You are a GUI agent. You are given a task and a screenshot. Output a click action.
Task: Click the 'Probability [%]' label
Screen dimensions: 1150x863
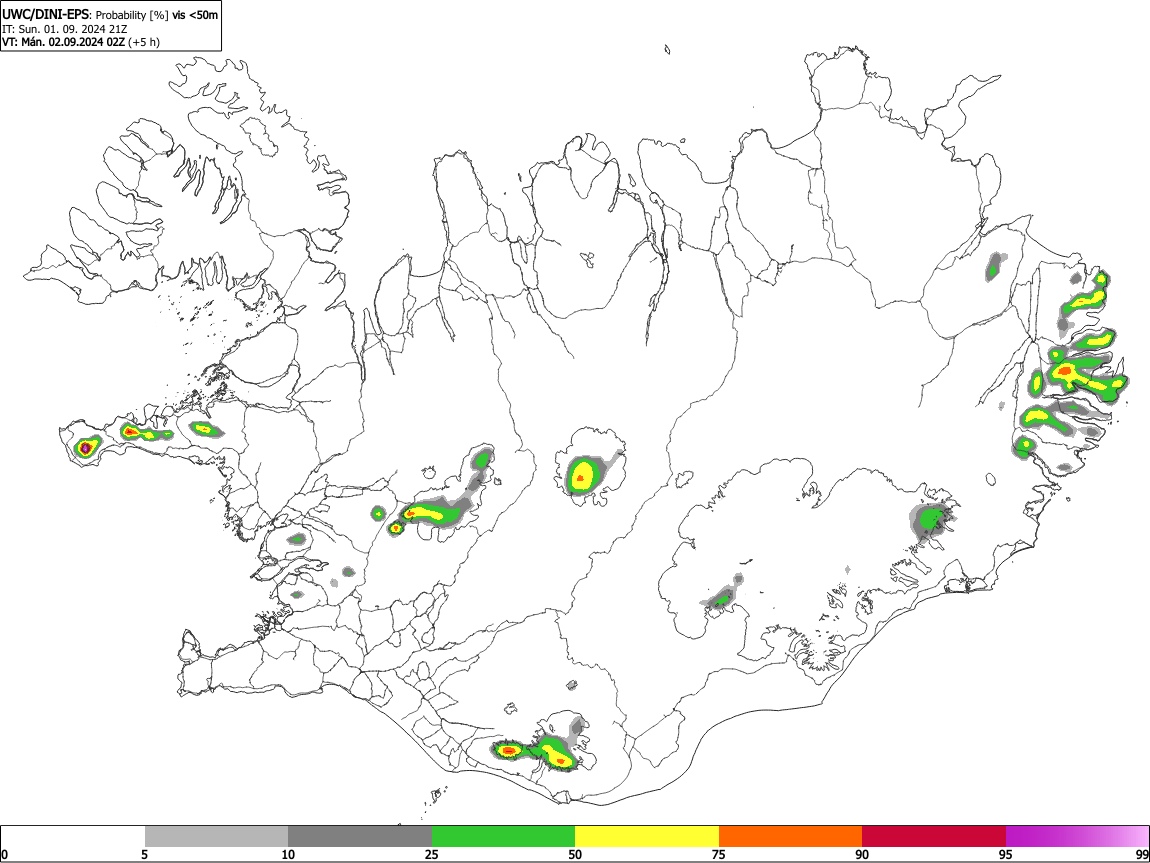[132, 15]
